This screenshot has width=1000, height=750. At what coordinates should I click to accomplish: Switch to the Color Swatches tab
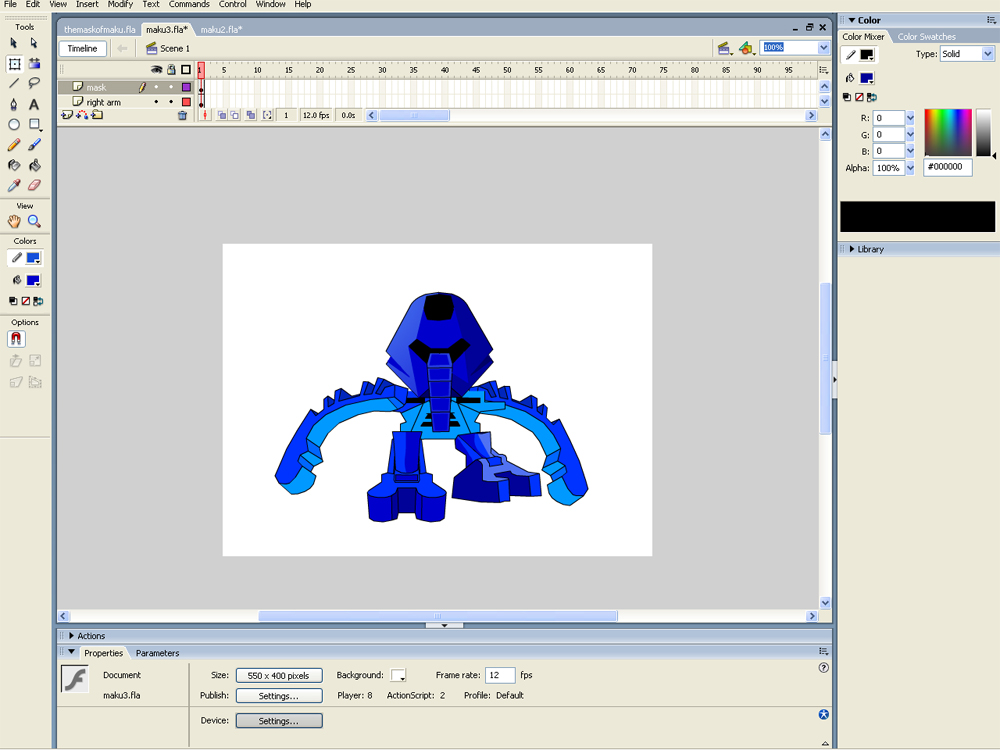pyautogui.click(x=926, y=37)
